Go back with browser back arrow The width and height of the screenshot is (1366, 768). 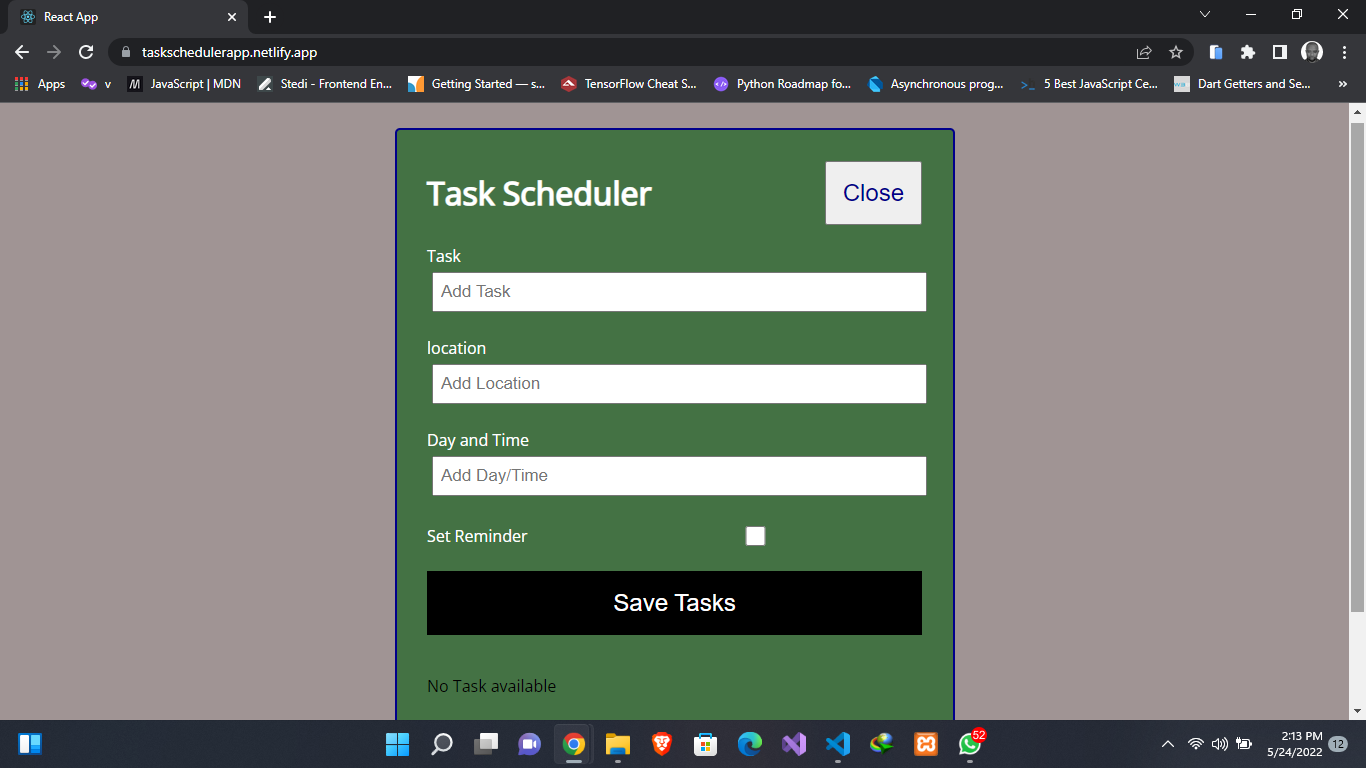pos(22,52)
